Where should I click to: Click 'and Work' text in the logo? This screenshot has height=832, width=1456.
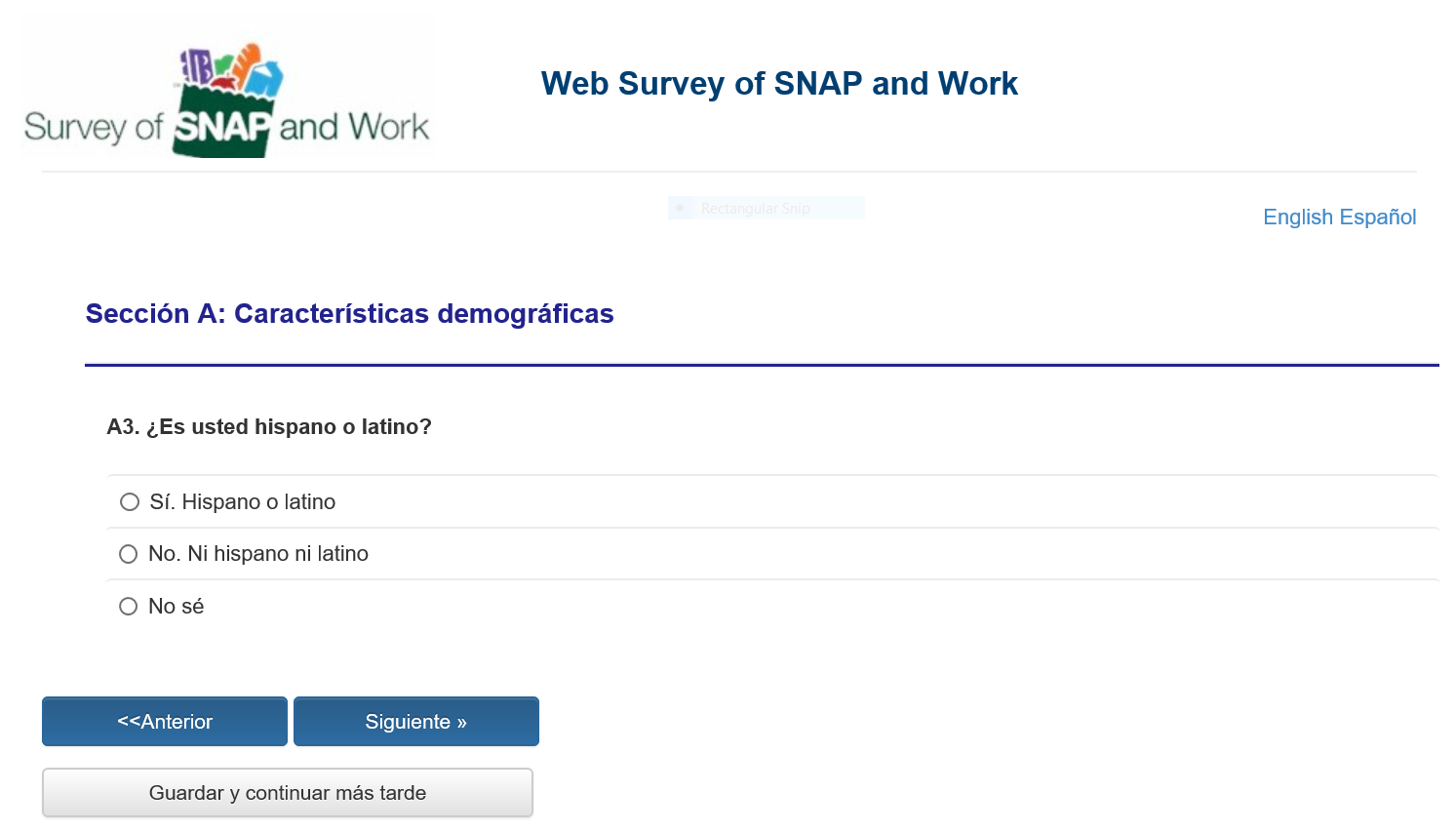[x=354, y=127]
